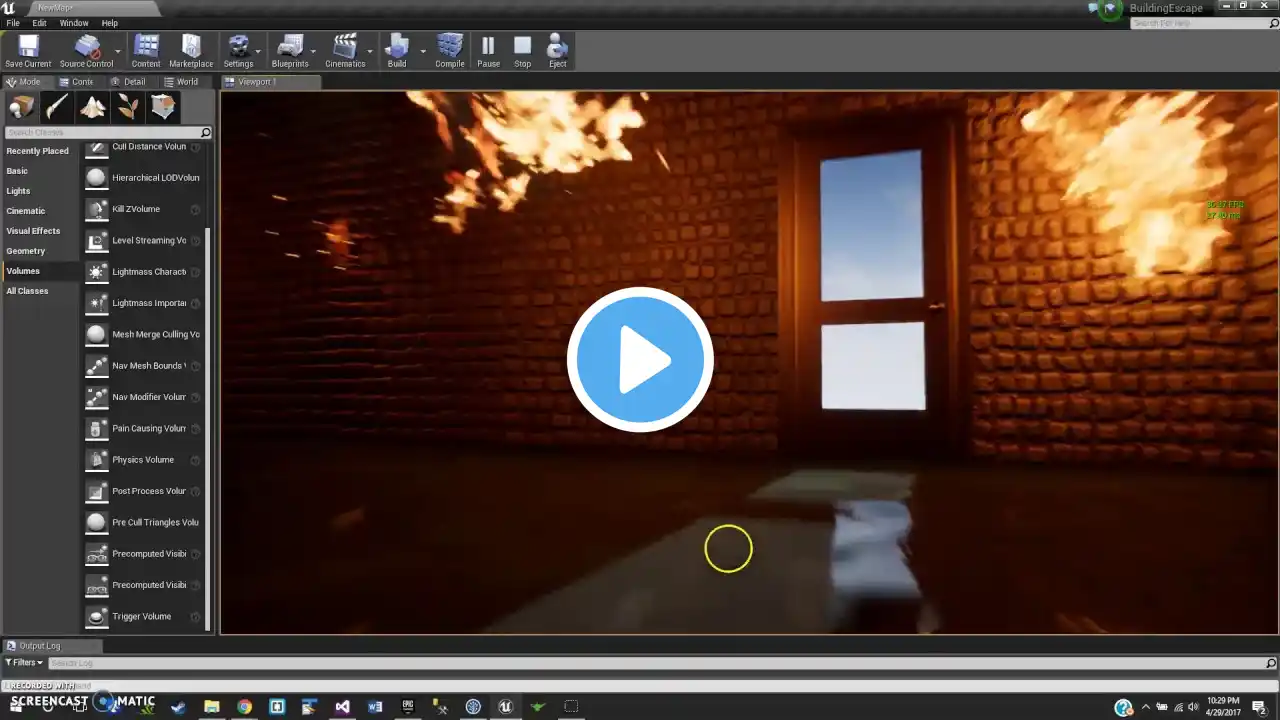Viewport: 1280px width, 720px height.
Task: Open the Edit menu
Action: (x=39, y=23)
